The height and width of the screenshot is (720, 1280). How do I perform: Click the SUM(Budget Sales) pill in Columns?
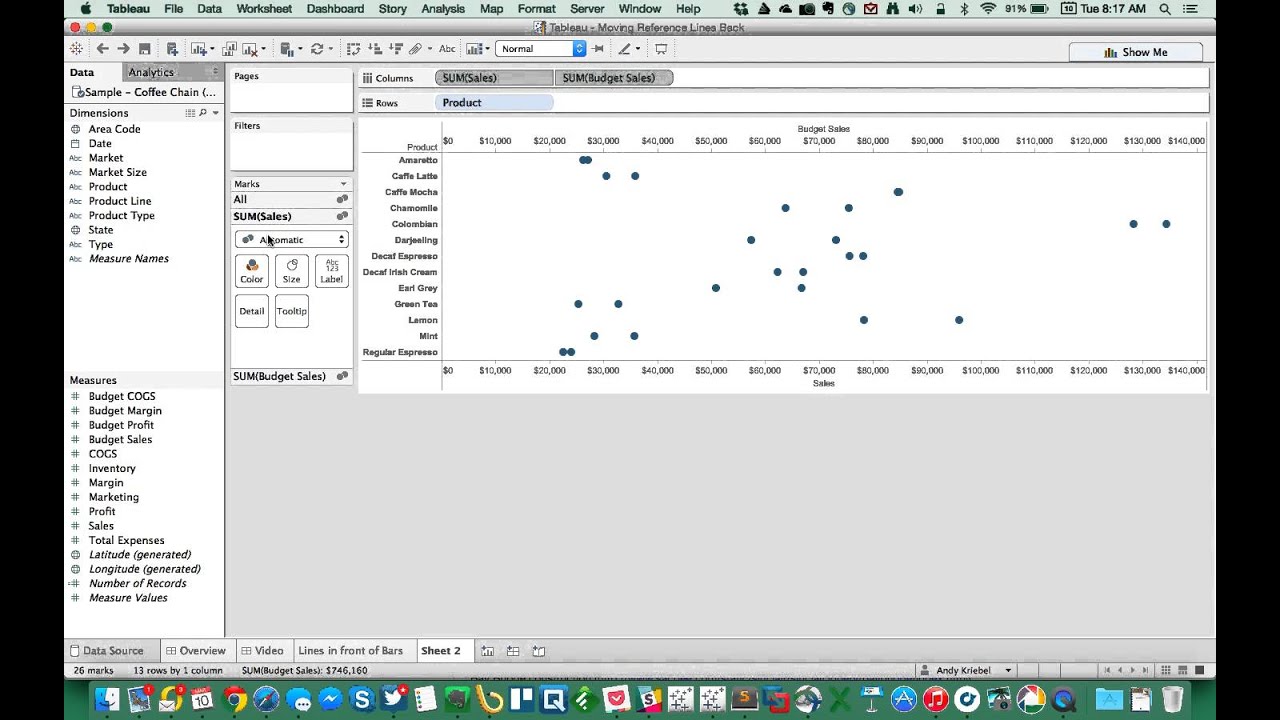[x=614, y=78]
